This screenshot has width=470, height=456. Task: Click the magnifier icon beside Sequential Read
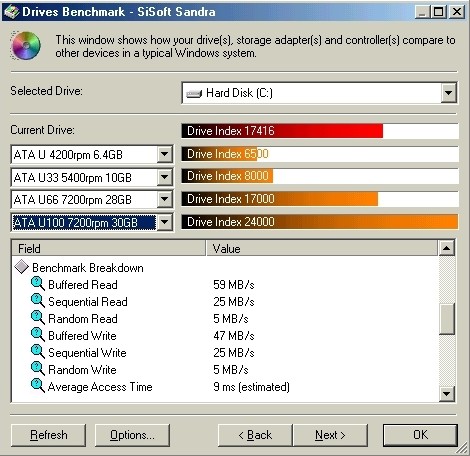coord(38,301)
